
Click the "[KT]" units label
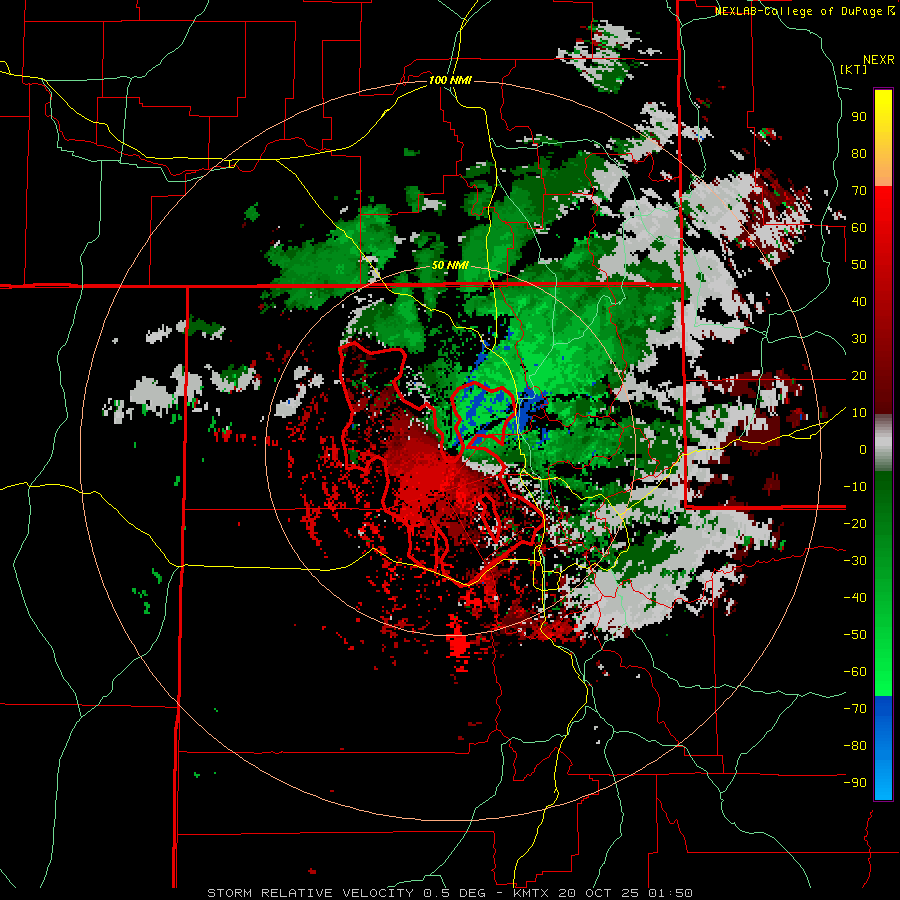(854, 69)
